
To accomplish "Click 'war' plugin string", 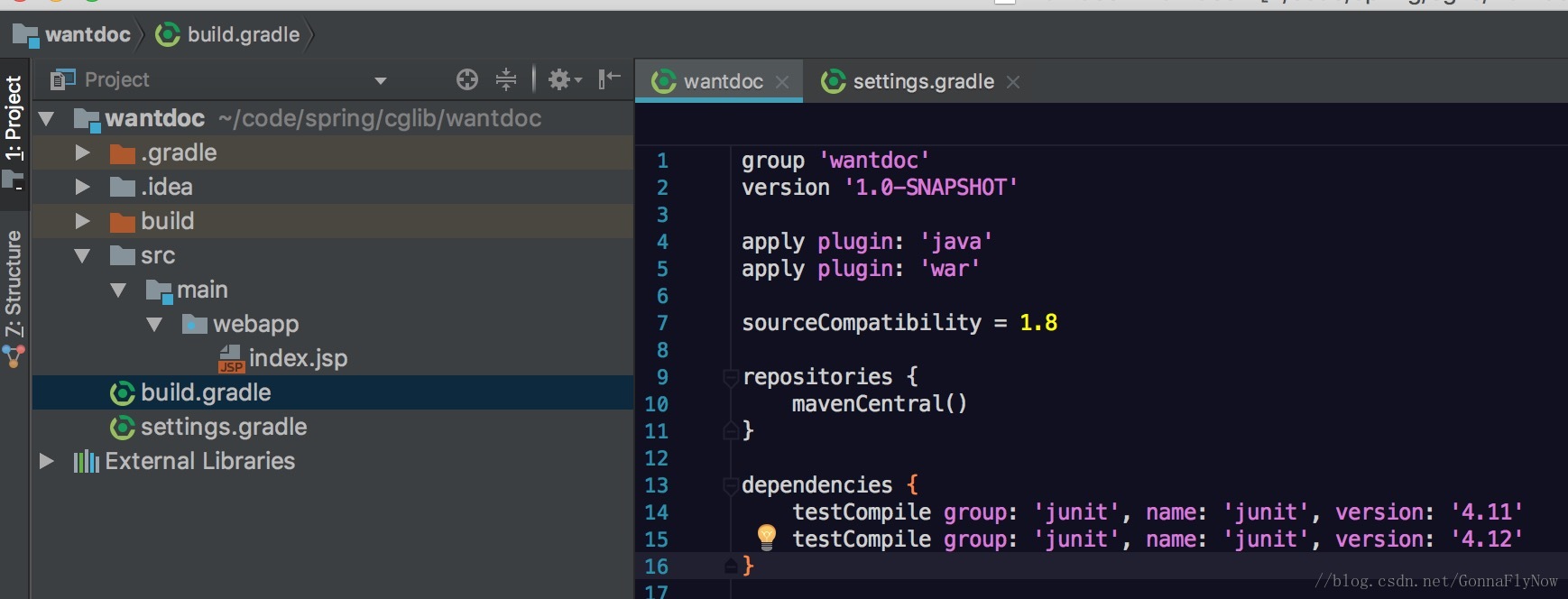I will (x=950, y=269).
